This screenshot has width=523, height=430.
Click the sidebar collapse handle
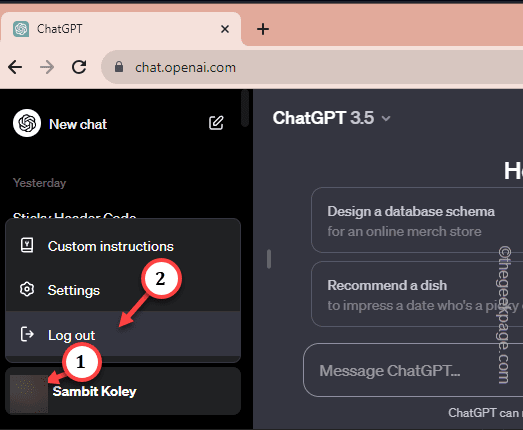(x=269, y=259)
